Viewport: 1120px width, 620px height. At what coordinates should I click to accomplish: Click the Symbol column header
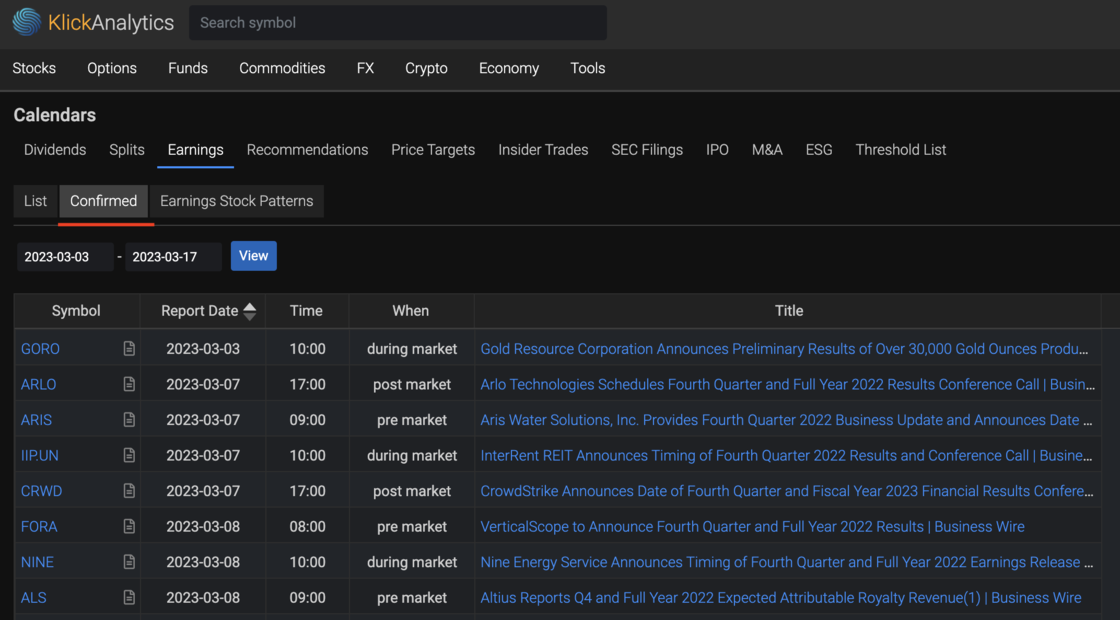[76, 311]
